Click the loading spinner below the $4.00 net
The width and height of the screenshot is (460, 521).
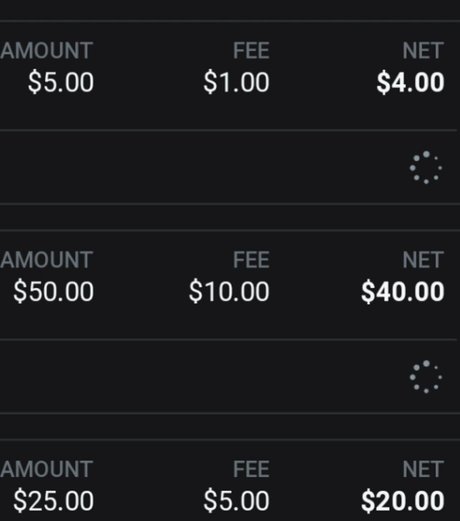426,167
